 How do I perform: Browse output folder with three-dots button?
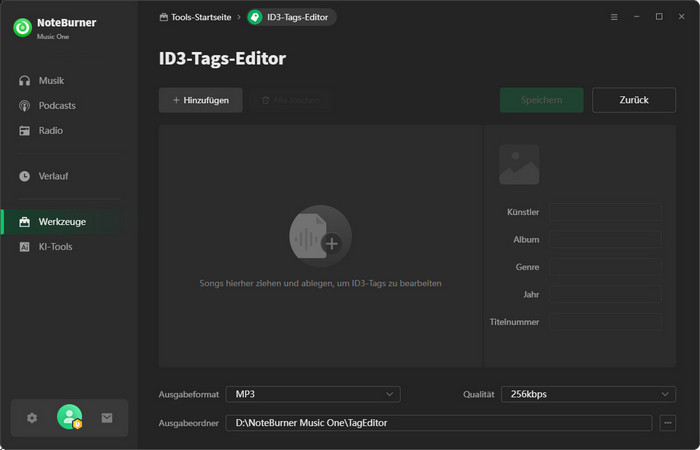click(668, 423)
